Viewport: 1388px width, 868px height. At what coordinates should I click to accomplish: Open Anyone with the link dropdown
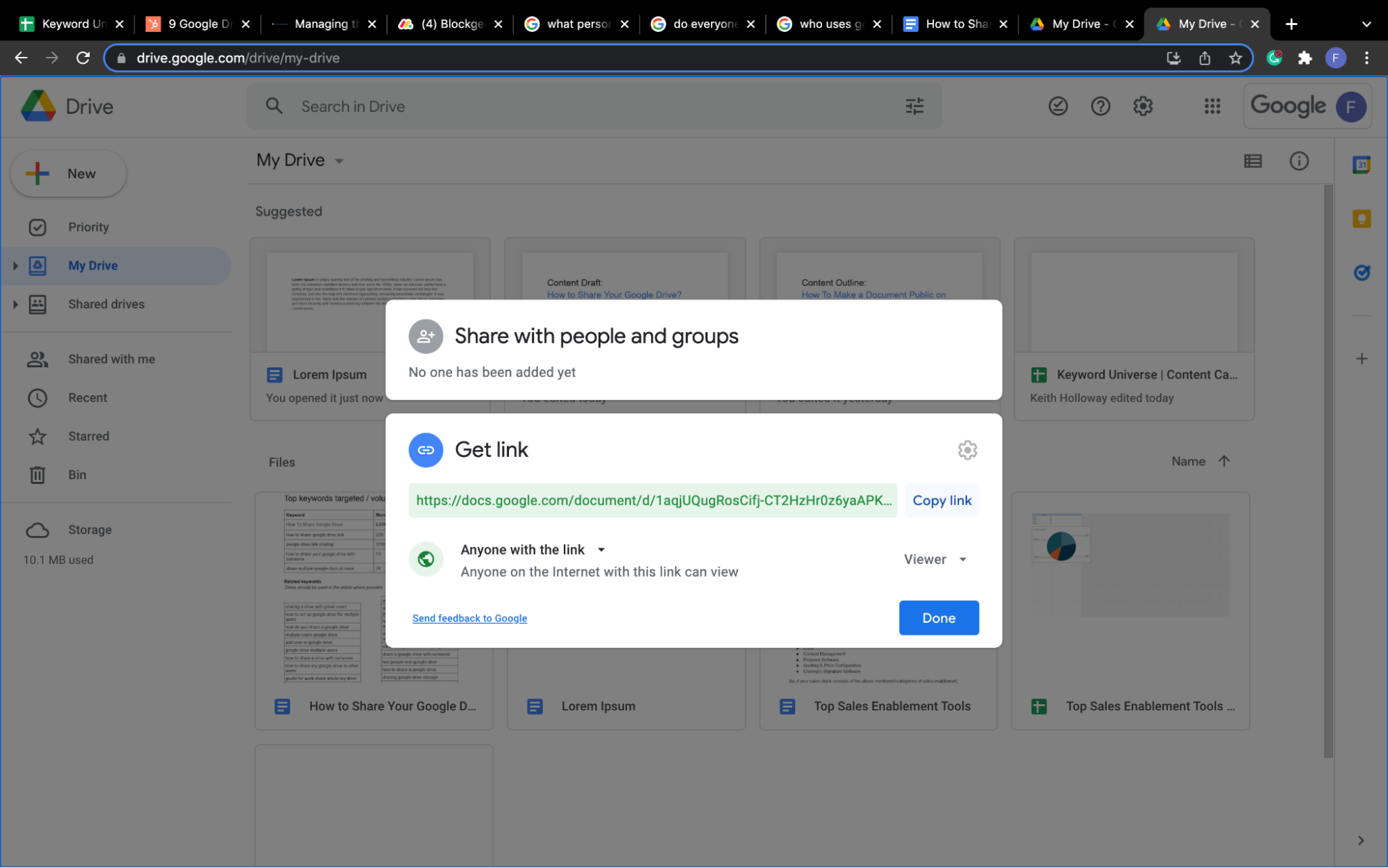point(601,550)
